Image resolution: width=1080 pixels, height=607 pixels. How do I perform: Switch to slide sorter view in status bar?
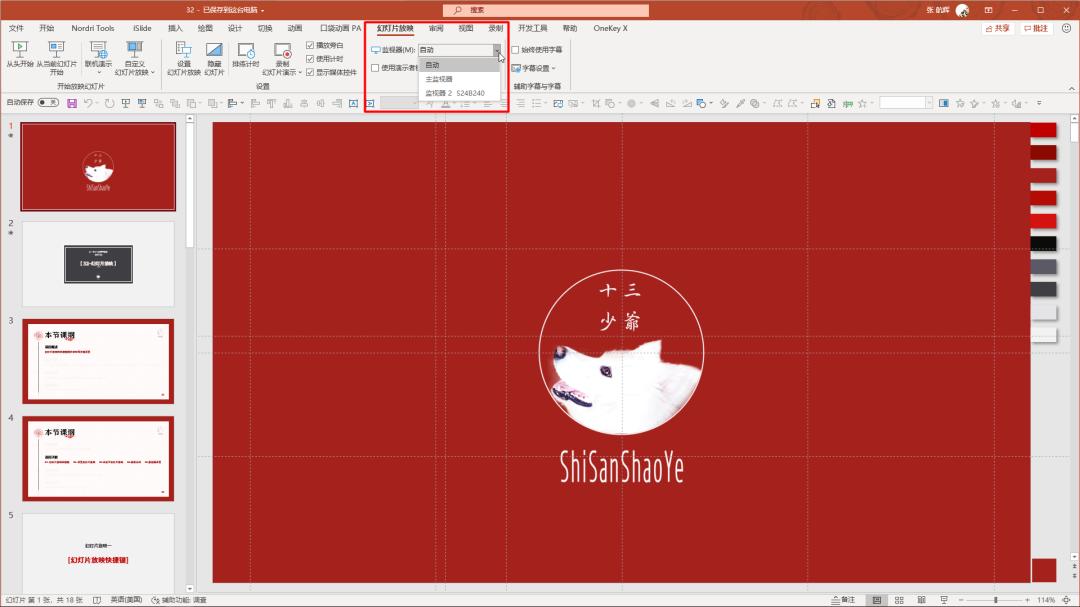click(x=898, y=600)
